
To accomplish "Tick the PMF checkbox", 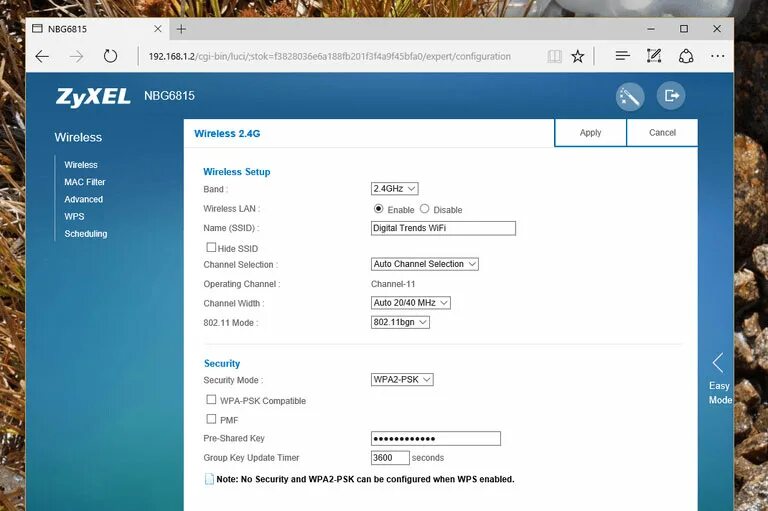I will [x=211, y=419].
